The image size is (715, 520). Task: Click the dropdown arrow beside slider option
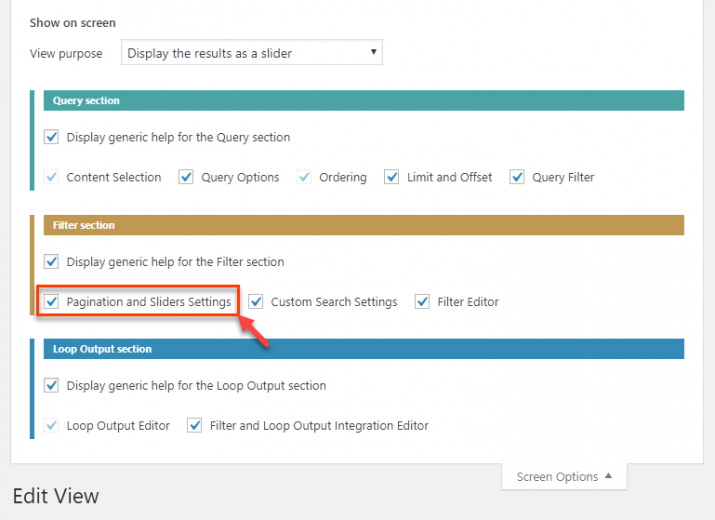tap(373, 52)
